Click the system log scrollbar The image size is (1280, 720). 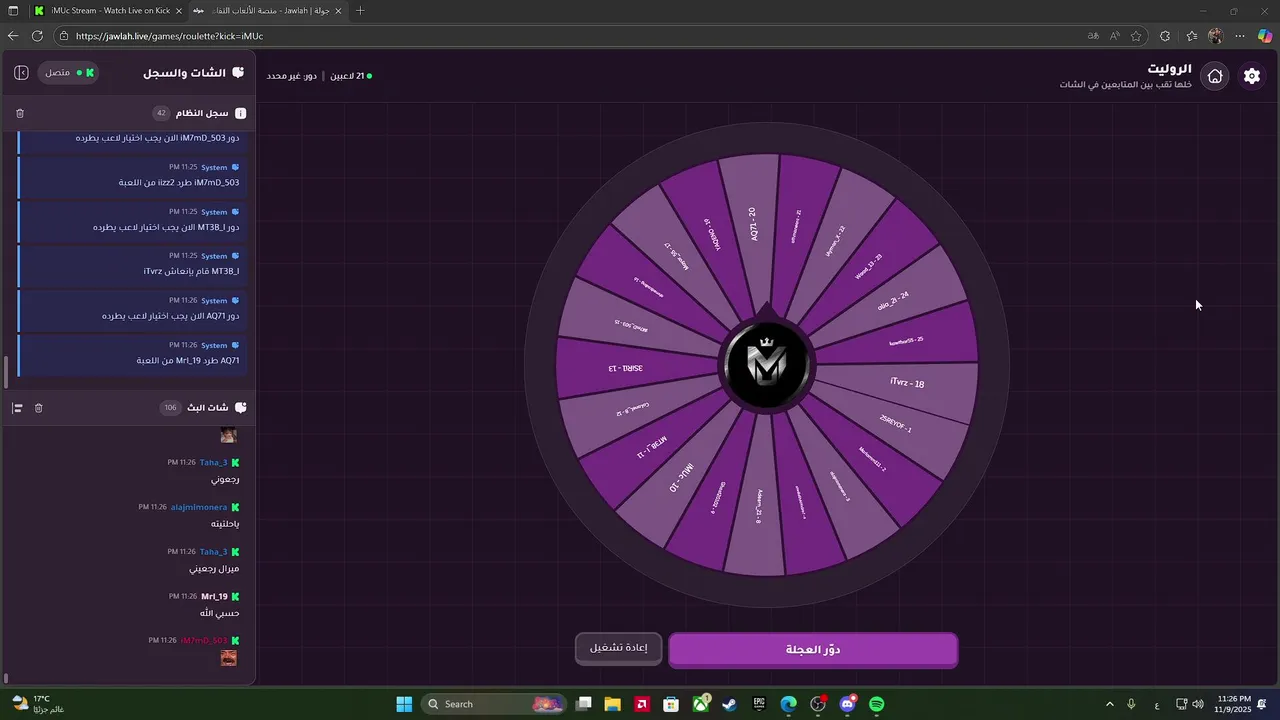coord(5,372)
